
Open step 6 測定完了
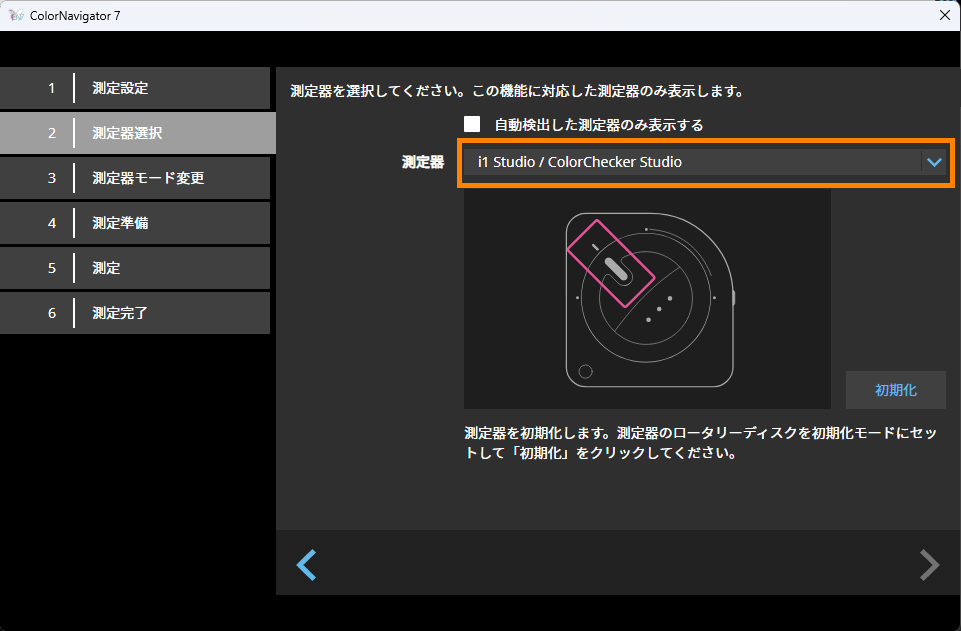pyautogui.click(x=135, y=313)
